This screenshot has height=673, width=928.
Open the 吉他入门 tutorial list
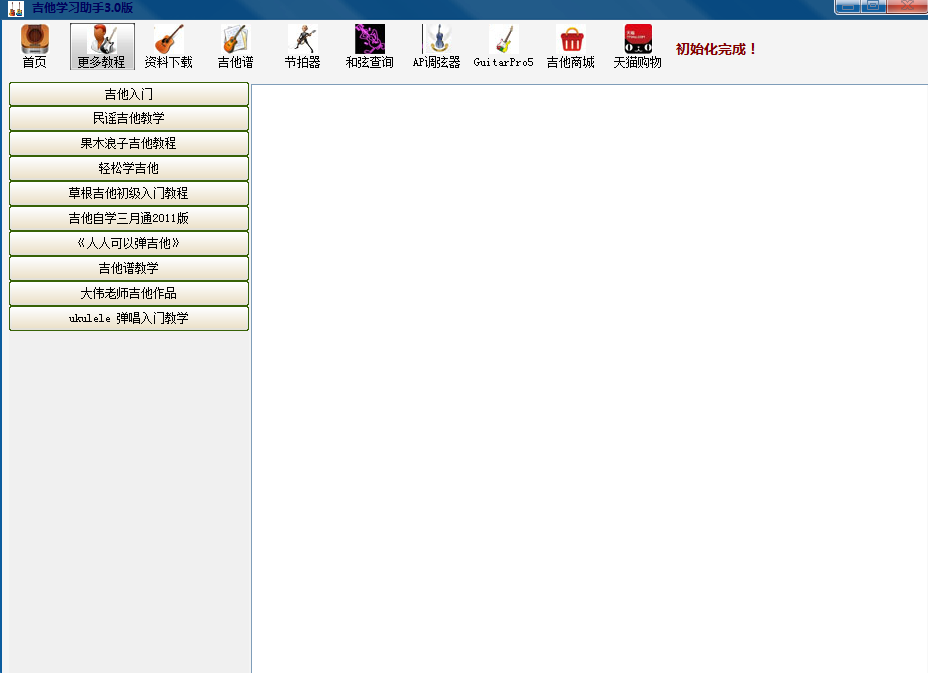(129, 94)
